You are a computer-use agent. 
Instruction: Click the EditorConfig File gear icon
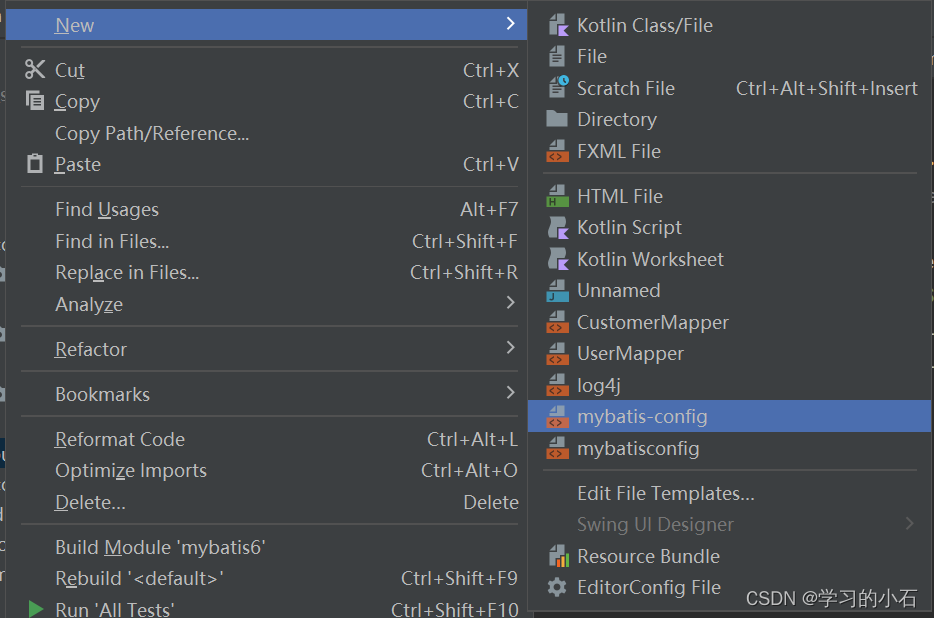pyautogui.click(x=557, y=588)
